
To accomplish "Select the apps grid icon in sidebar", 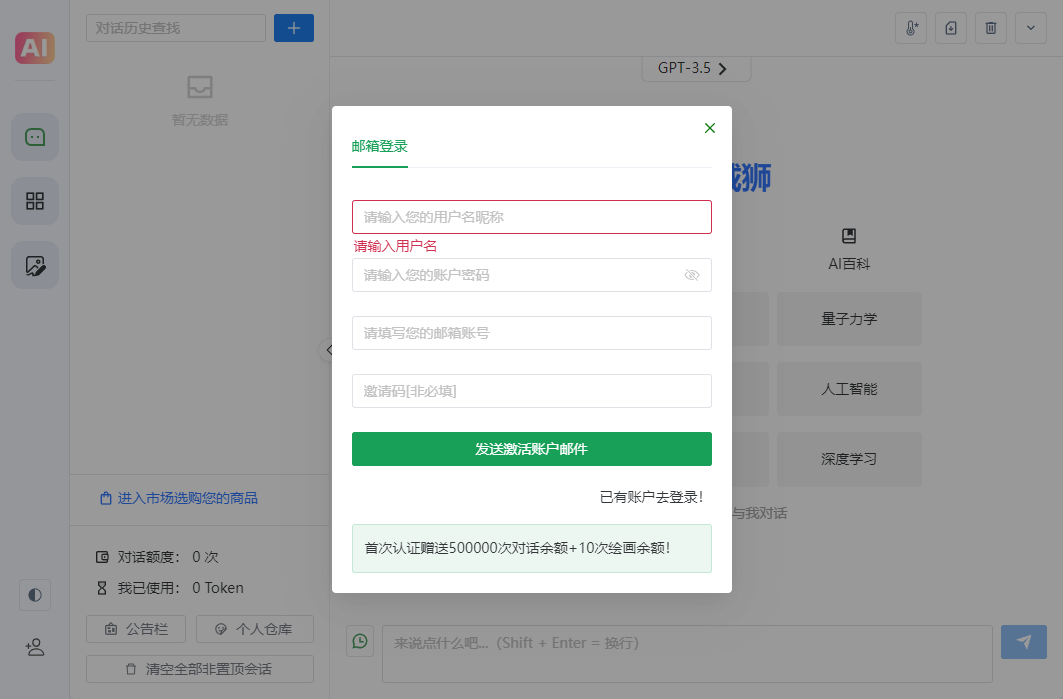I will click(34, 201).
